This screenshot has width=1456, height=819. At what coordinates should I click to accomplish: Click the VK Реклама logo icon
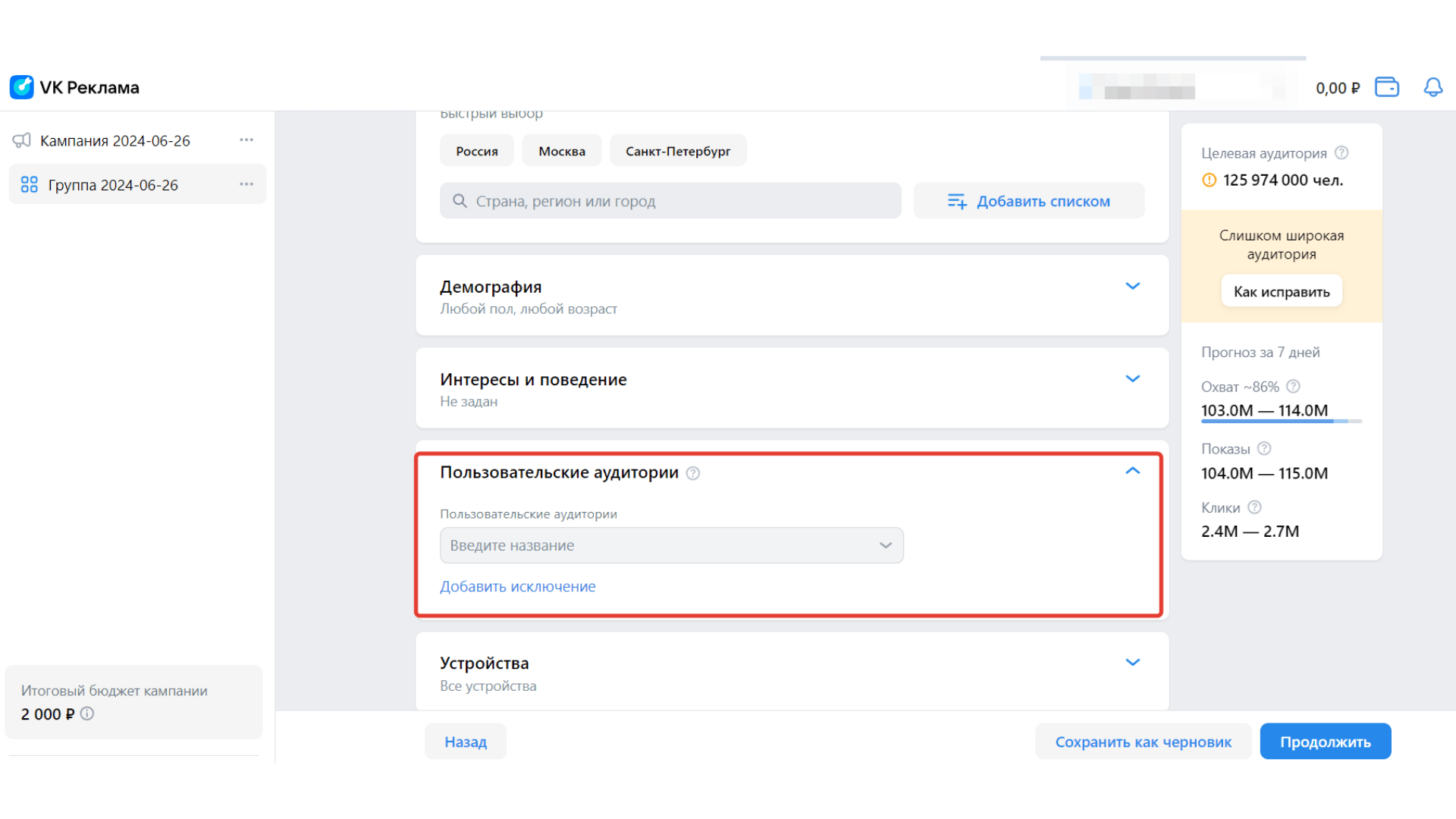[21, 87]
